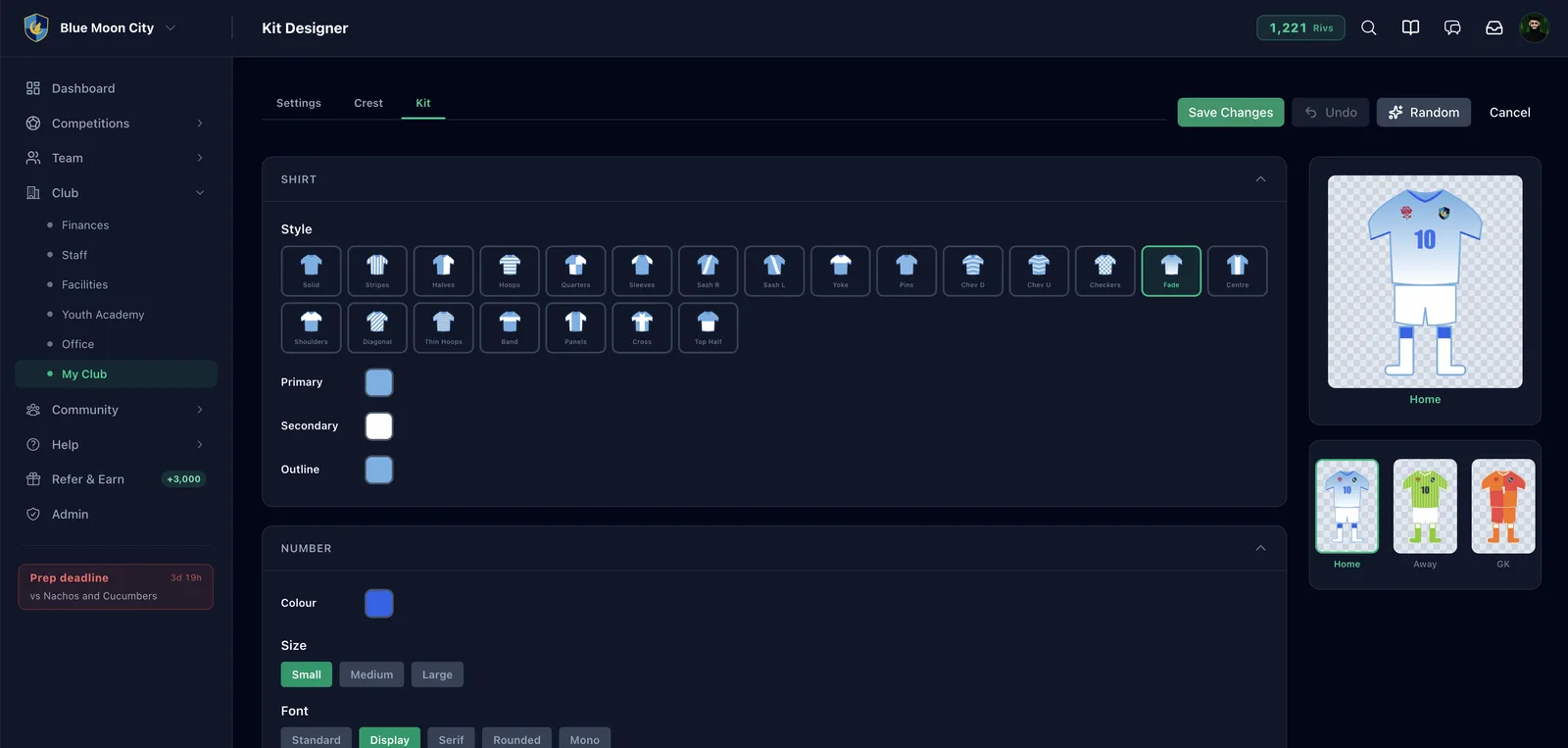Collapse the SHIRT section chevron
The image size is (1568, 748).
[1260, 179]
